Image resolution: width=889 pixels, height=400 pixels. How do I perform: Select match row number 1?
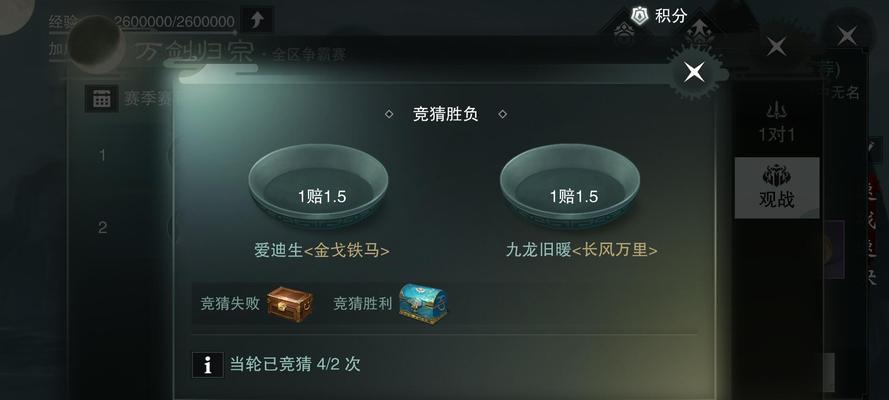[x=102, y=155]
